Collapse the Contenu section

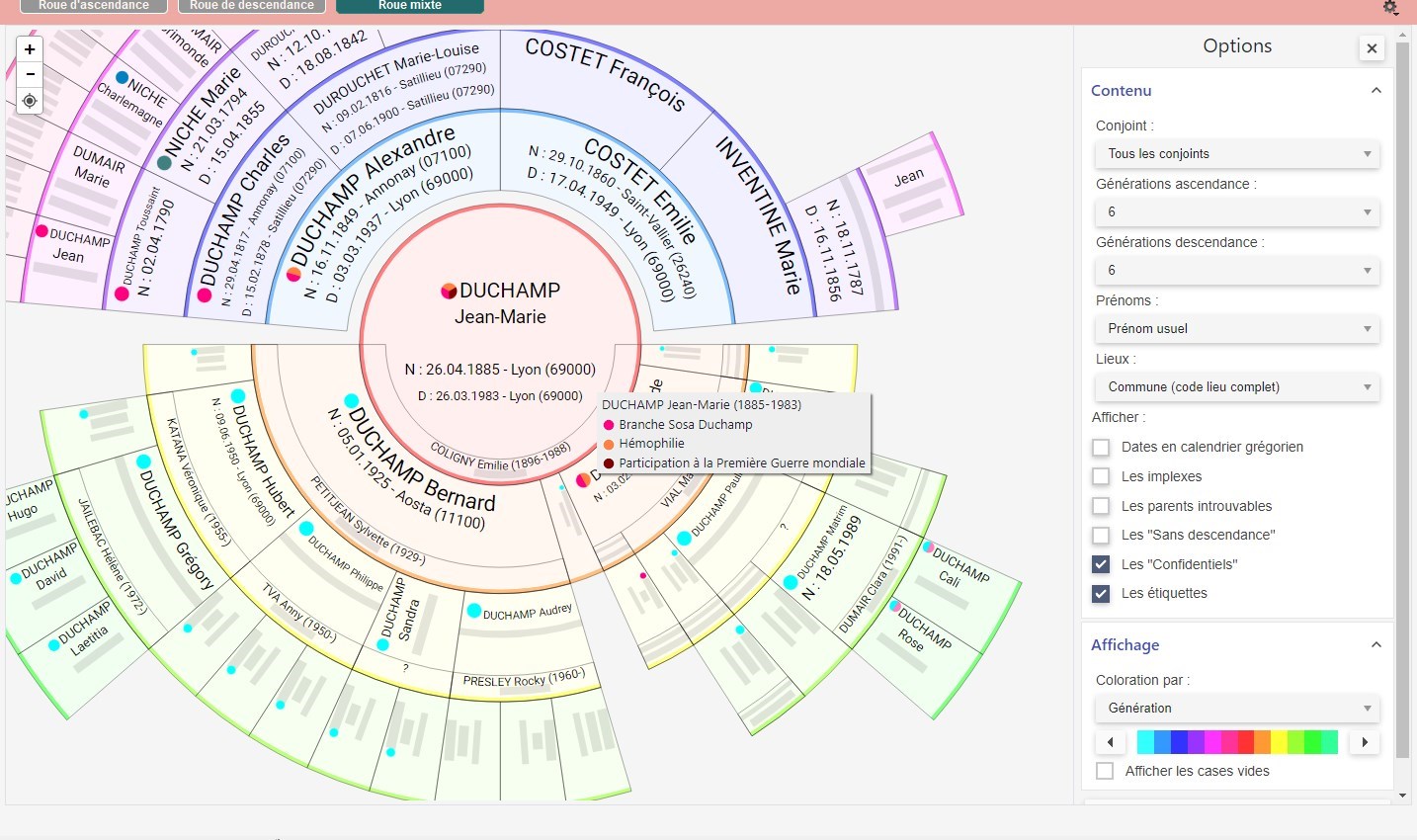coord(1375,91)
